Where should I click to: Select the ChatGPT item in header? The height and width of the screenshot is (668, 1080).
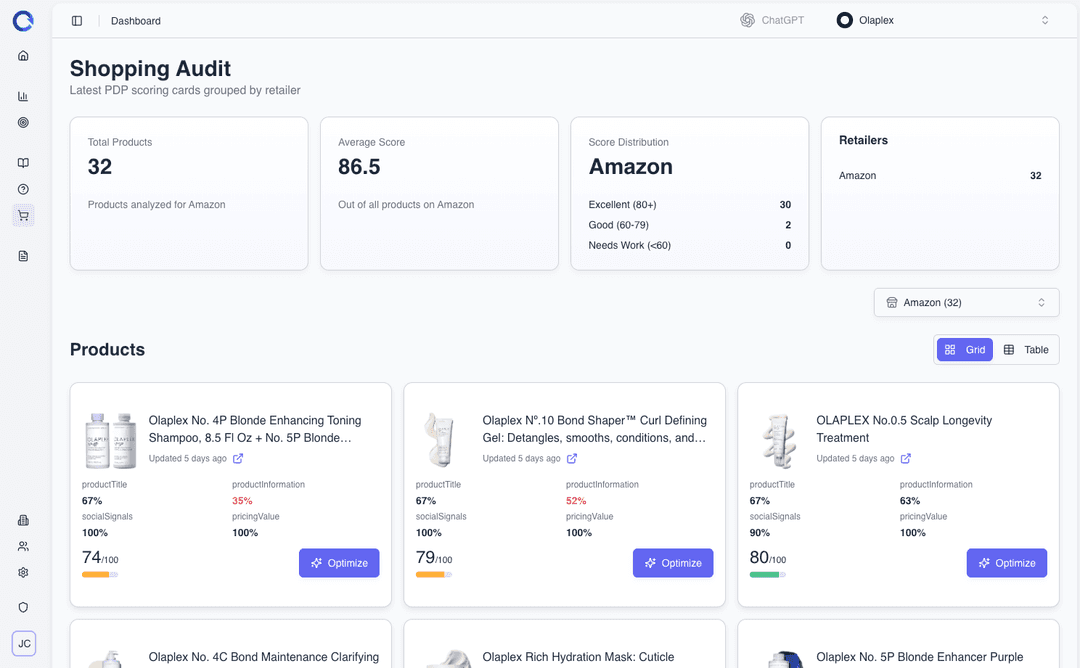point(772,21)
